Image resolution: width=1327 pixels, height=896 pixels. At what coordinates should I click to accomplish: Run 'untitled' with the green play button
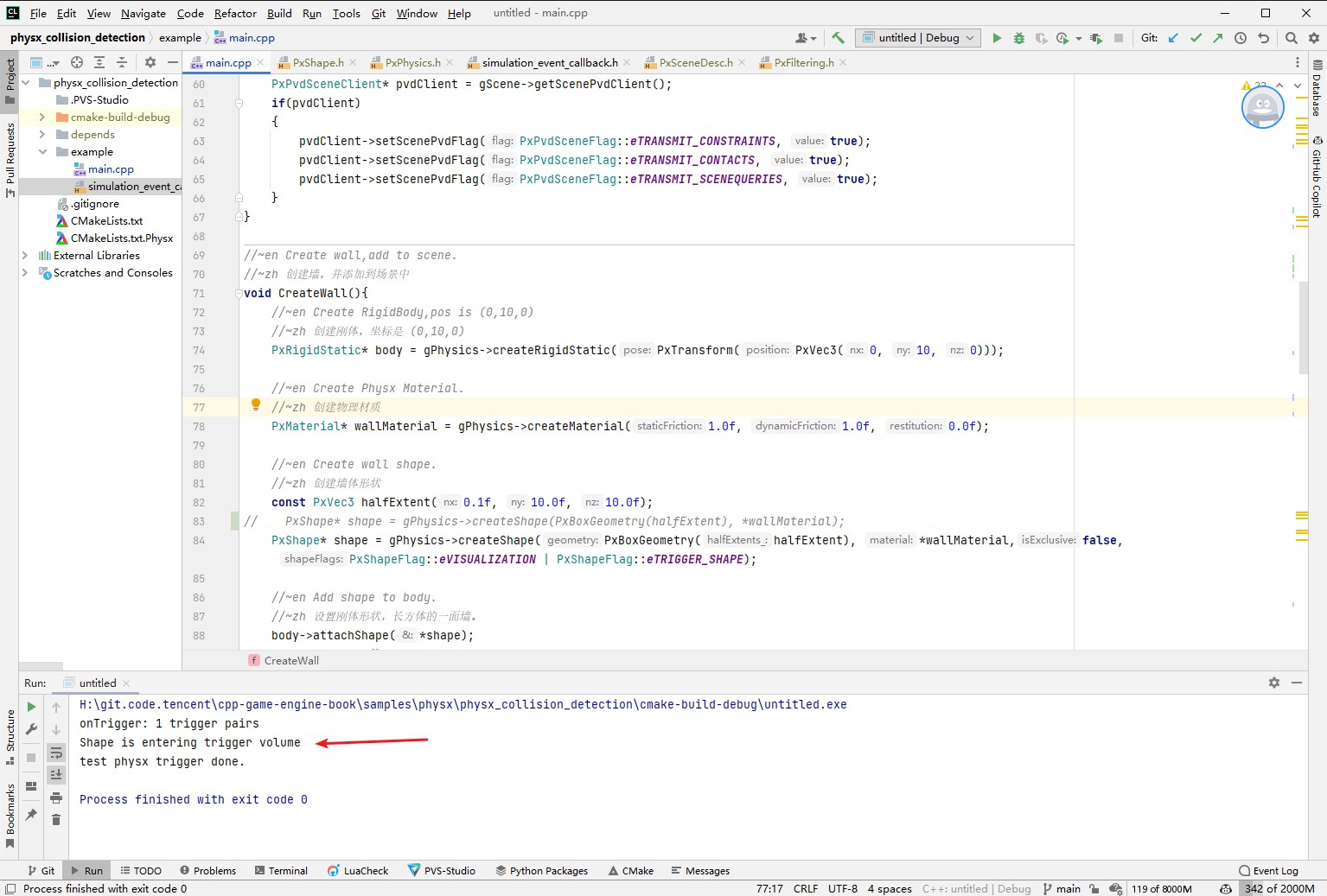tap(997, 38)
